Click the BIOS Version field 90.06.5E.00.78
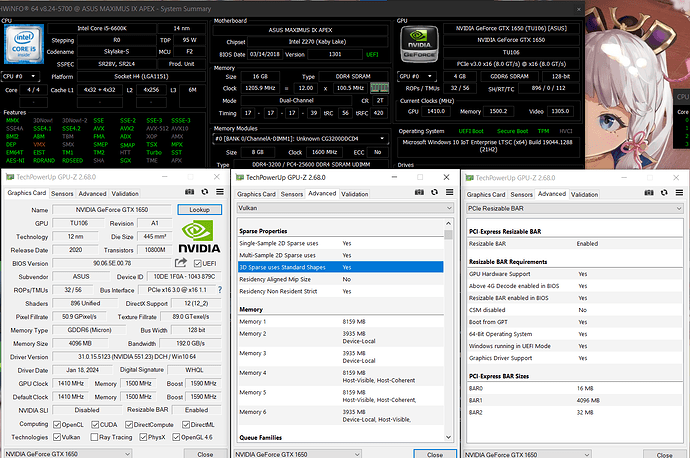The width and height of the screenshot is (690, 458). coord(112,263)
